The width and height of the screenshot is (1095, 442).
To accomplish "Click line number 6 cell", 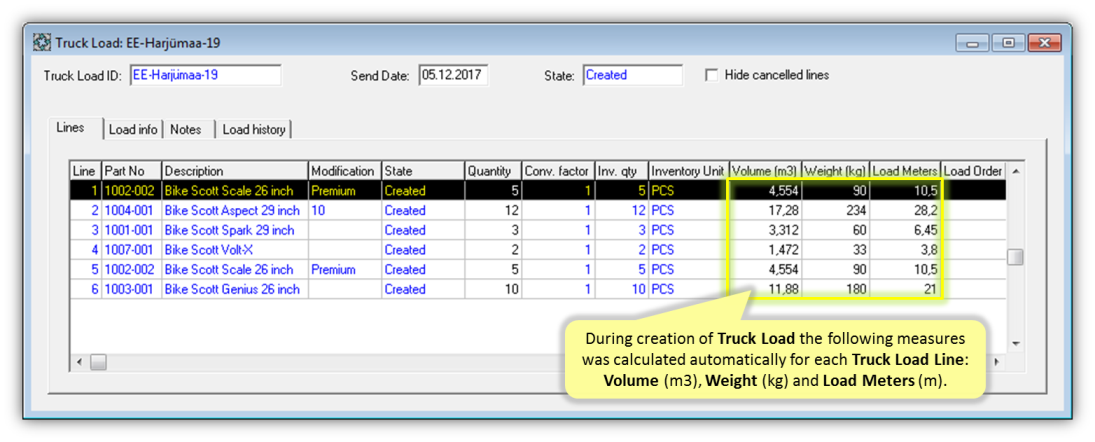I will pos(85,289).
